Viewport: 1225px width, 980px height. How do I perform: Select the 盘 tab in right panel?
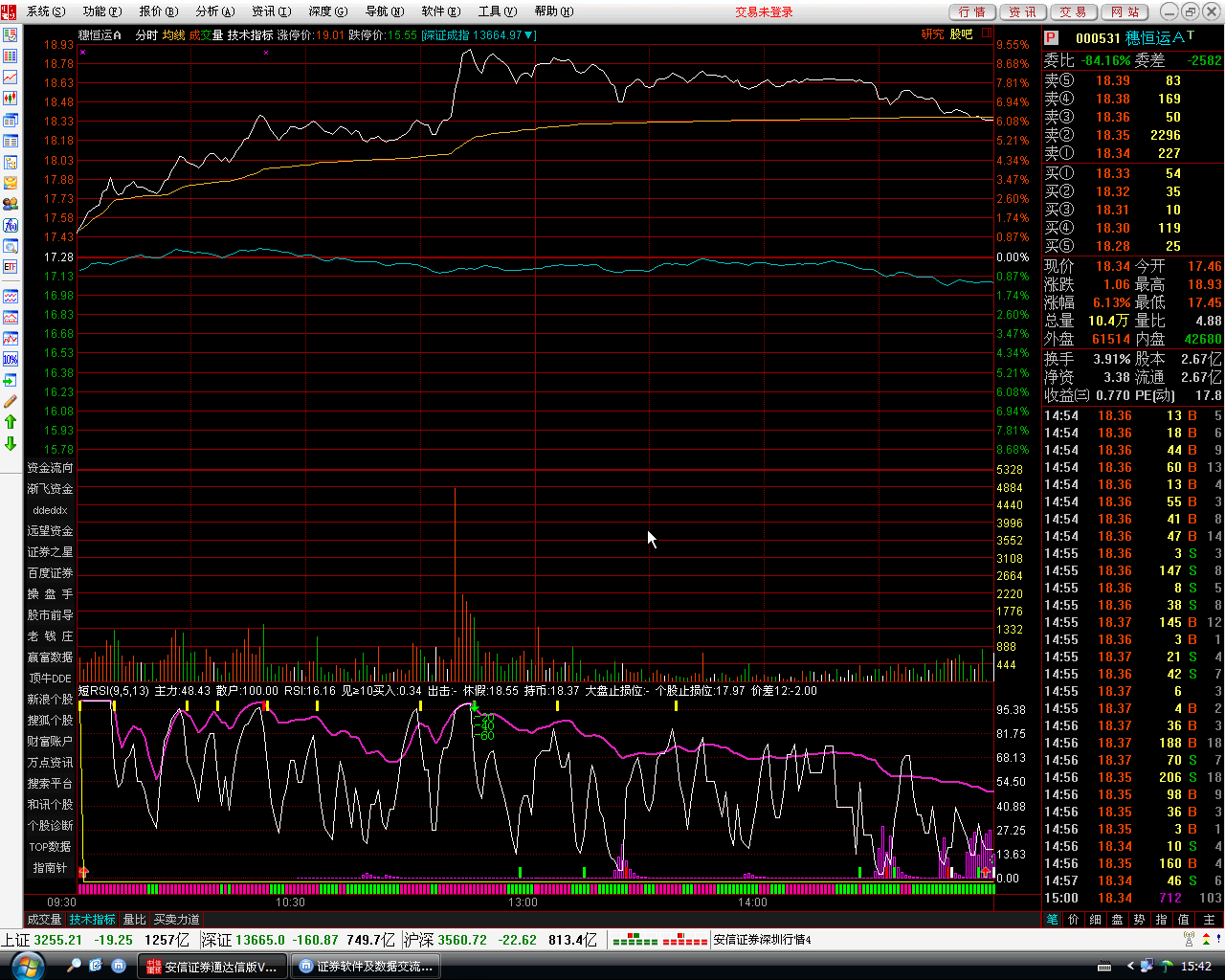pyautogui.click(x=1118, y=920)
